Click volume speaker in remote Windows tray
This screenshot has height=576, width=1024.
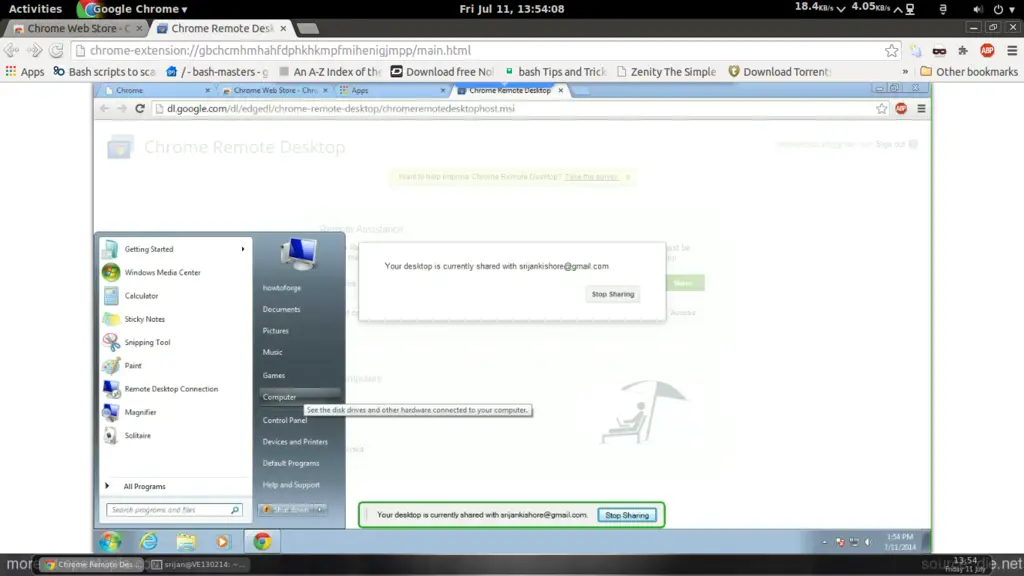(869, 542)
